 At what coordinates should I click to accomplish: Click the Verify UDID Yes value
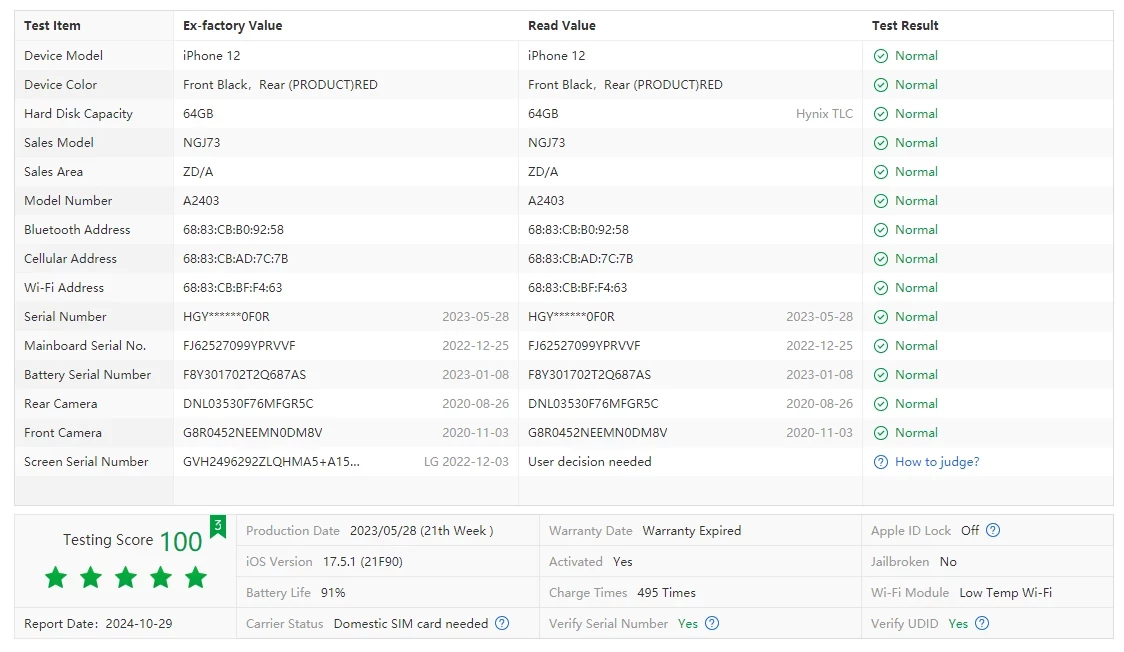(958, 624)
